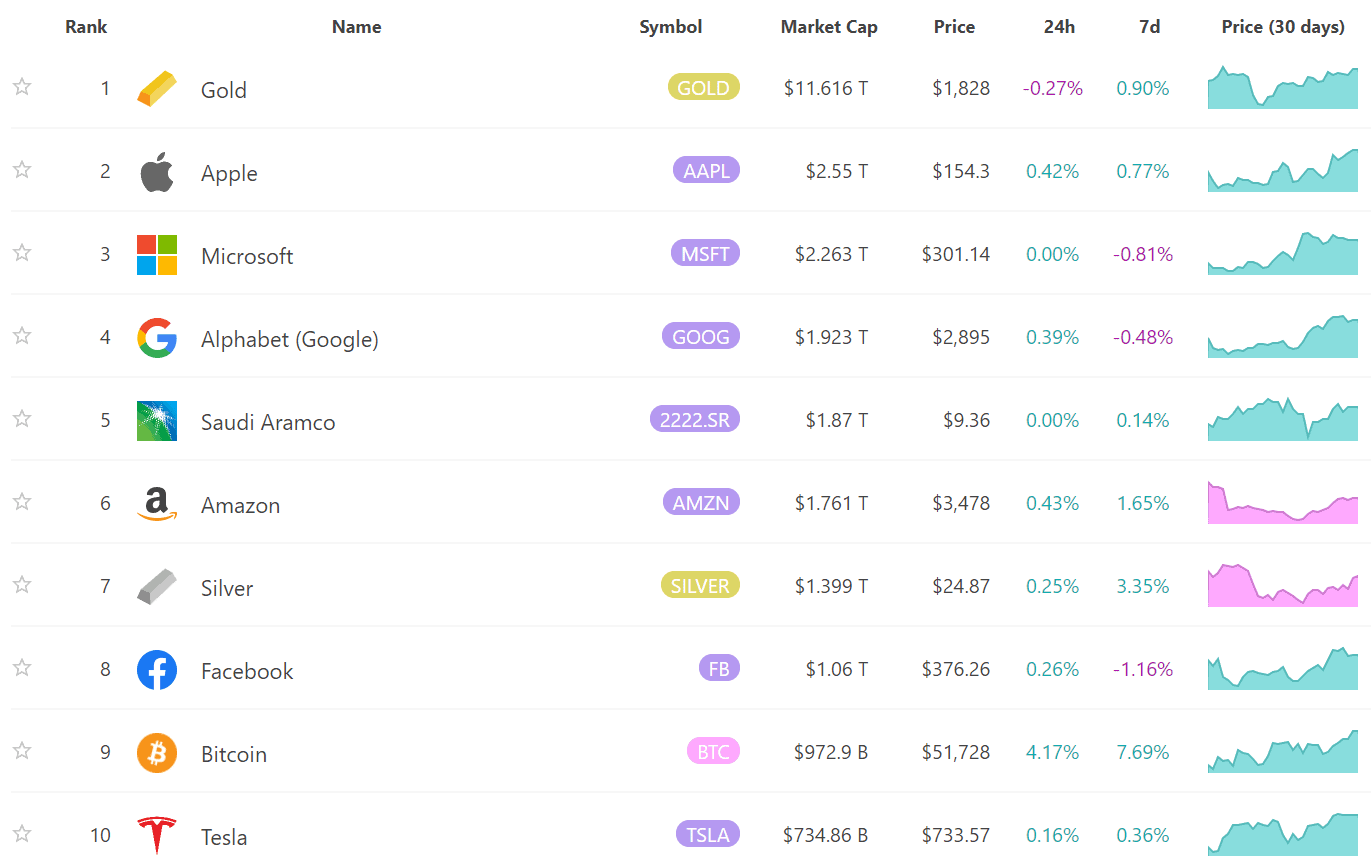
Task: Open the Apple company link
Action: pyautogui.click(x=229, y=173)
